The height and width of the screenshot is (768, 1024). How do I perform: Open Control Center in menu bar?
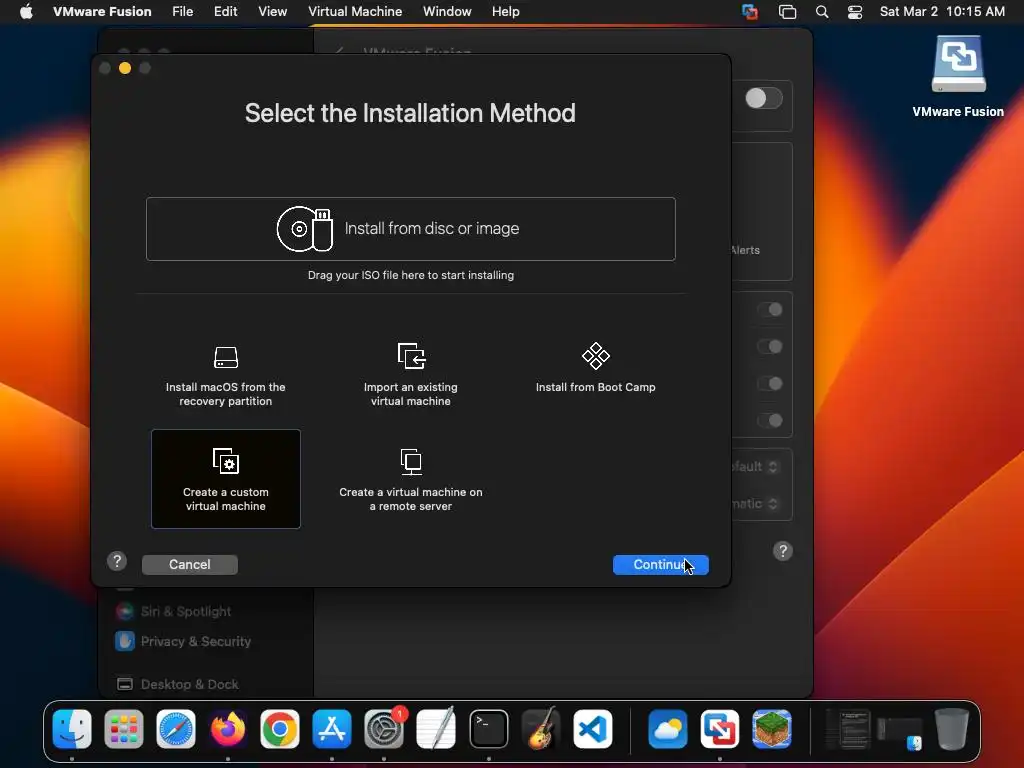(854, 12)
